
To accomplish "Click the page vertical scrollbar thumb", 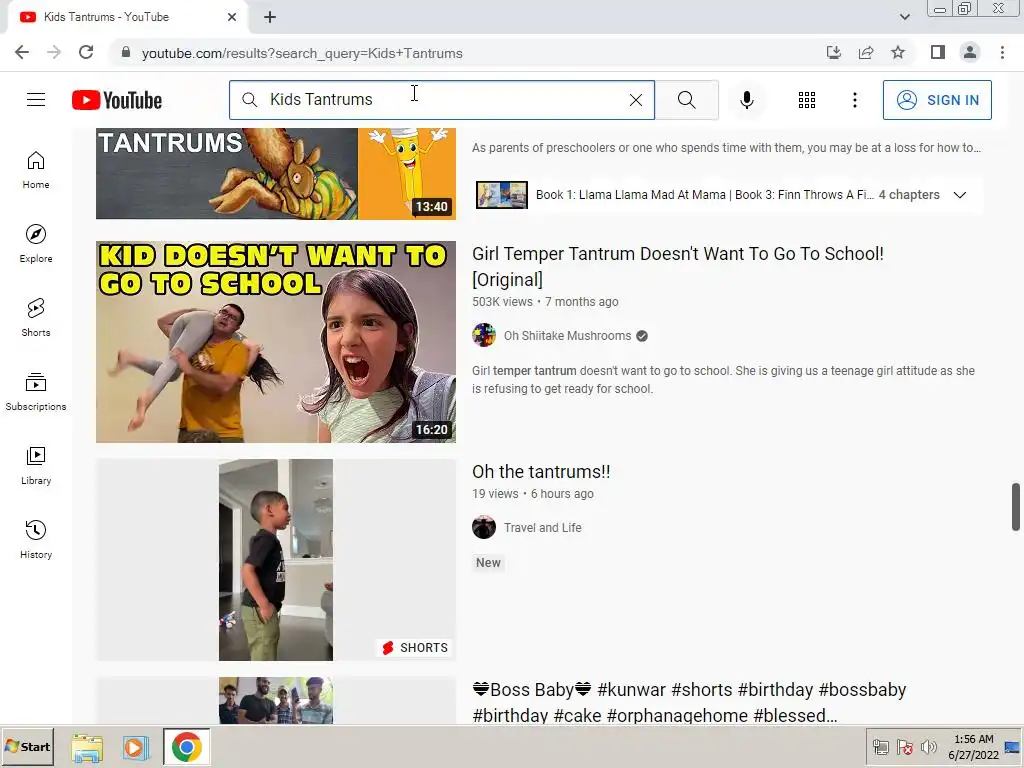I will coord(1016,507).
